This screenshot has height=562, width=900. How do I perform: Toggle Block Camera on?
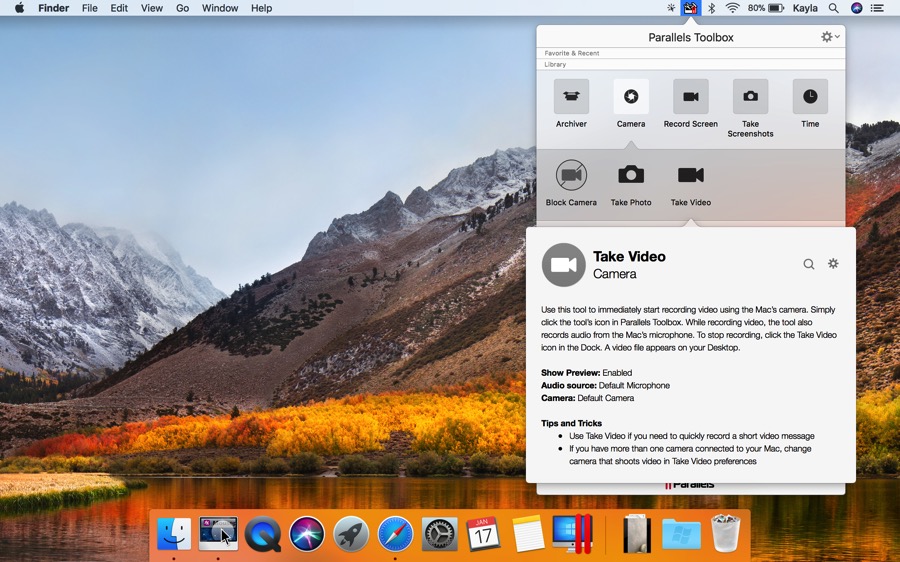(571, 175)
